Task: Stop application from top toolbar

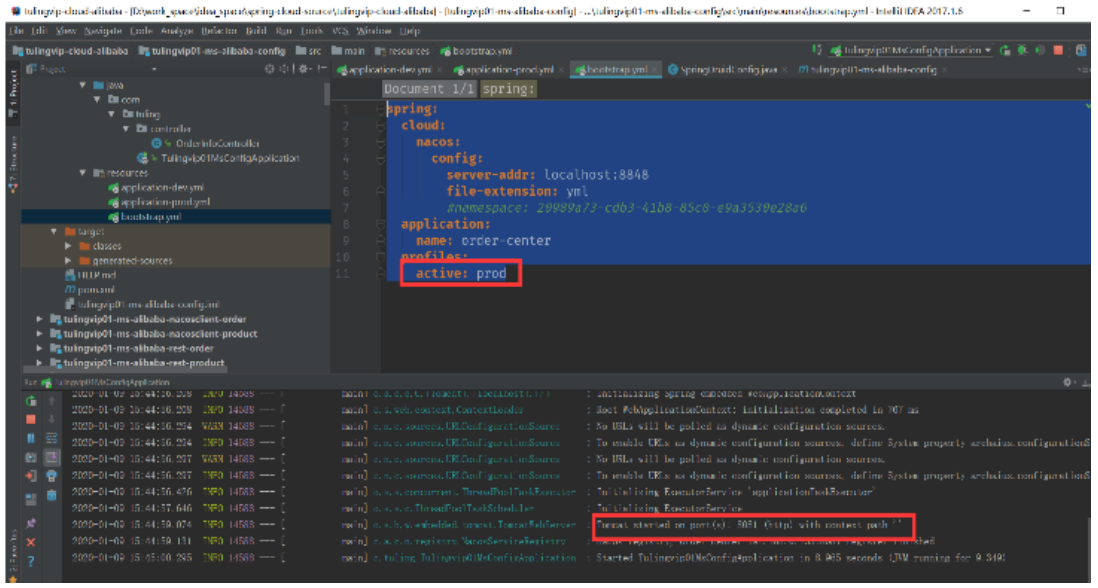Action: tap(1058, 50)
